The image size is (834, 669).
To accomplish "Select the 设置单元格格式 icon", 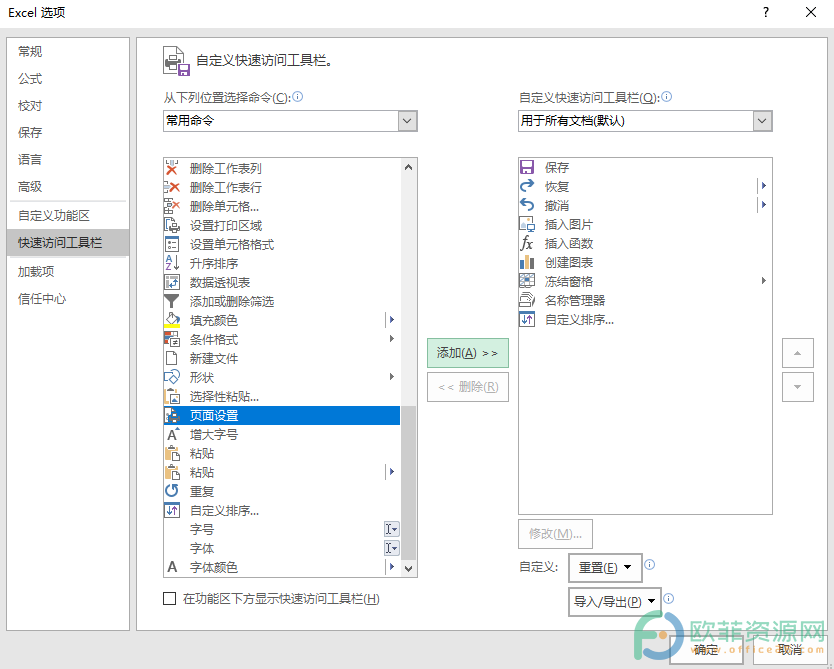I will point(172,244).
